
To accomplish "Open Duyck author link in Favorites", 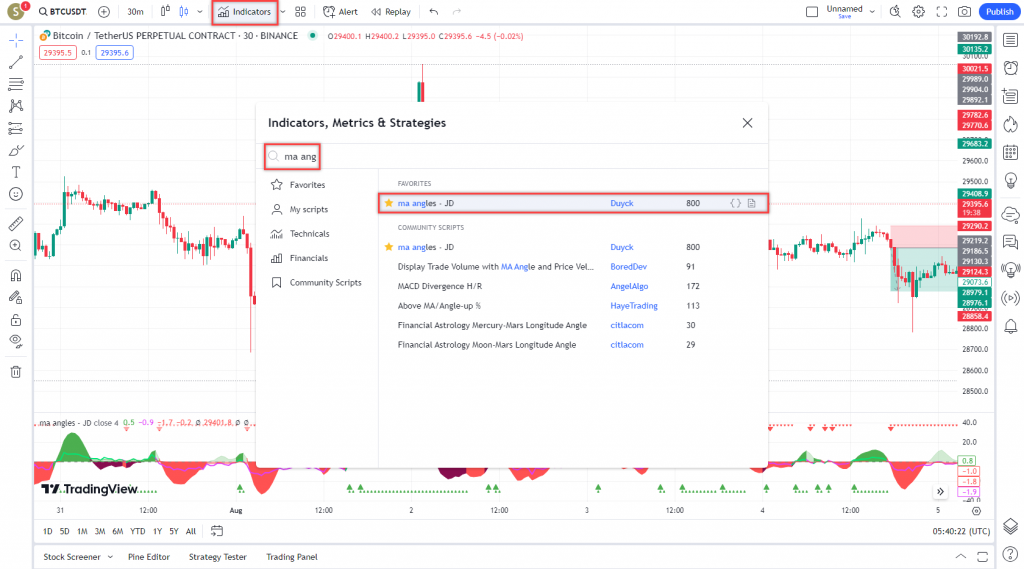I will tap(622, 203).
